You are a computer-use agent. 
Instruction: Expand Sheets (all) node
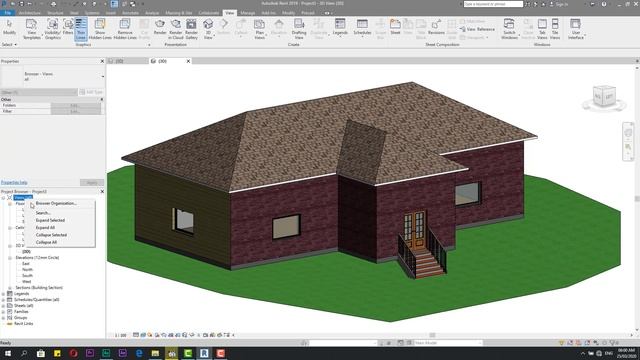point(4,306)
